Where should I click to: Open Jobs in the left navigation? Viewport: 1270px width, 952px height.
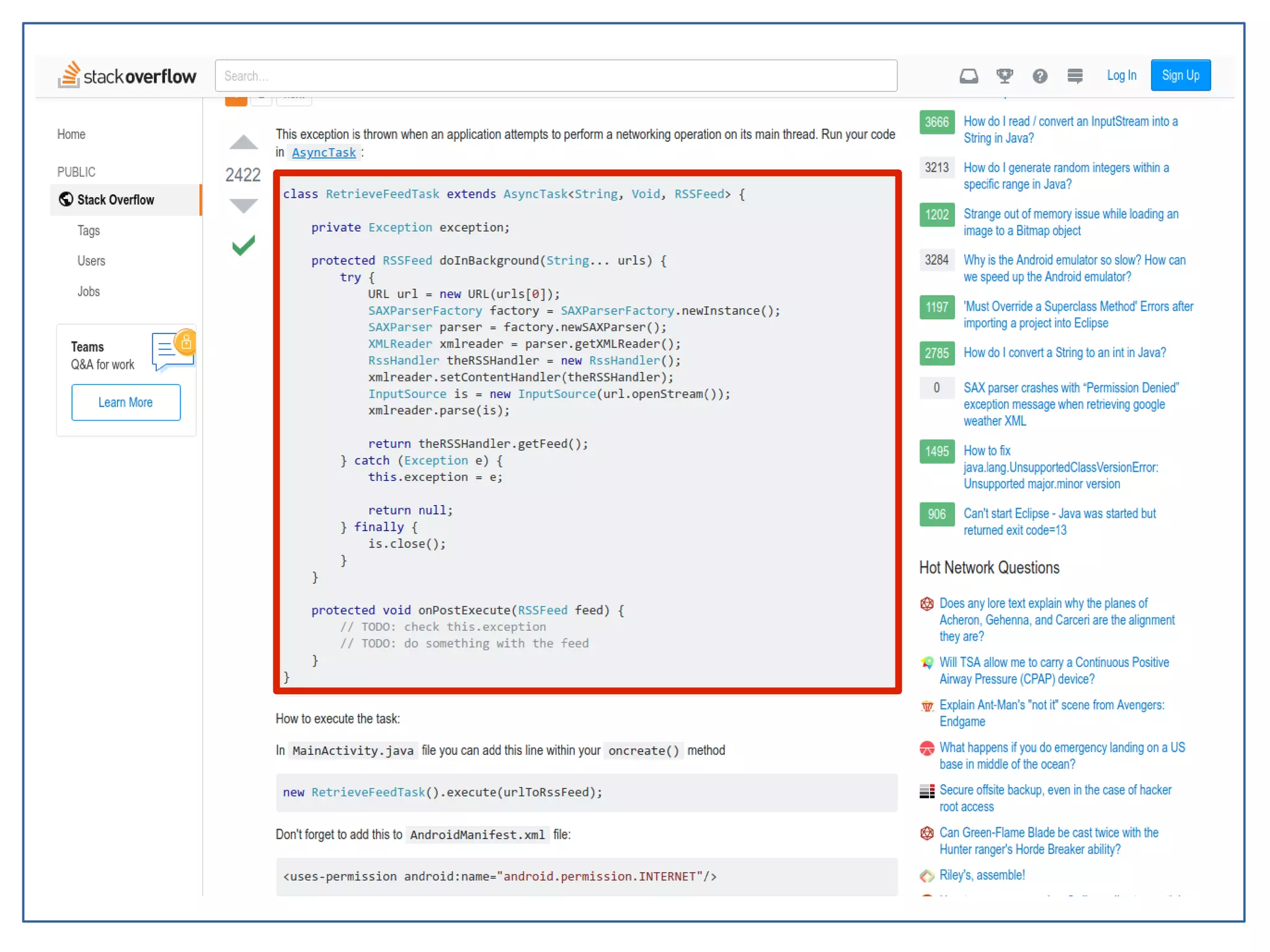pyautogui.click(x=89, y=291)
